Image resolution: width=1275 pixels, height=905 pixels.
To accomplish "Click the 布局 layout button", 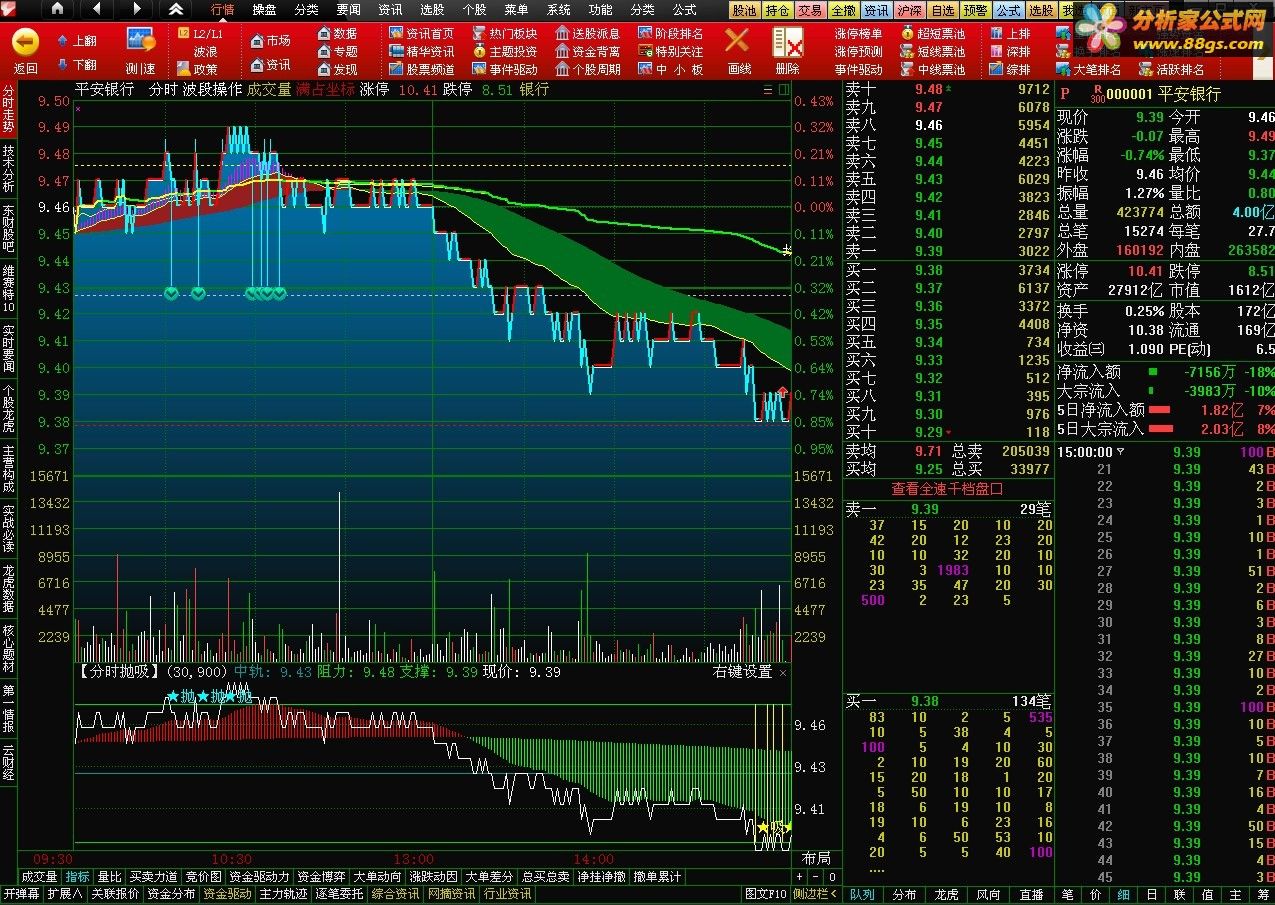I will click(x=816, y=859).
